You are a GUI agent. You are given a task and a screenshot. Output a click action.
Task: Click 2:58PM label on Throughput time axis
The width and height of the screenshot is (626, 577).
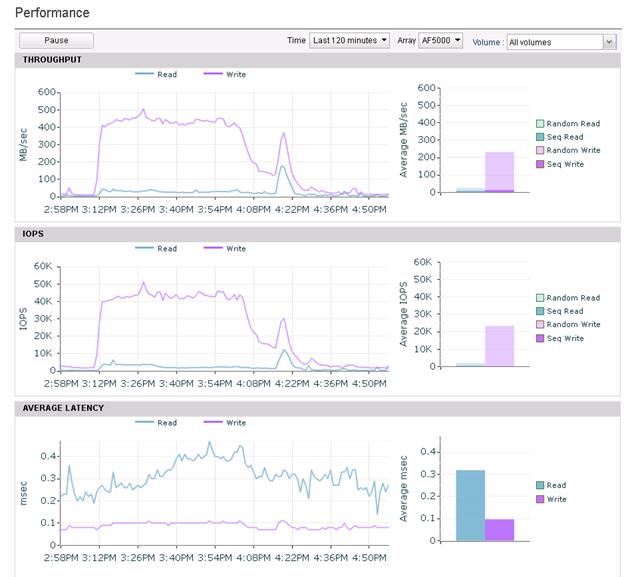click(61, 209)
